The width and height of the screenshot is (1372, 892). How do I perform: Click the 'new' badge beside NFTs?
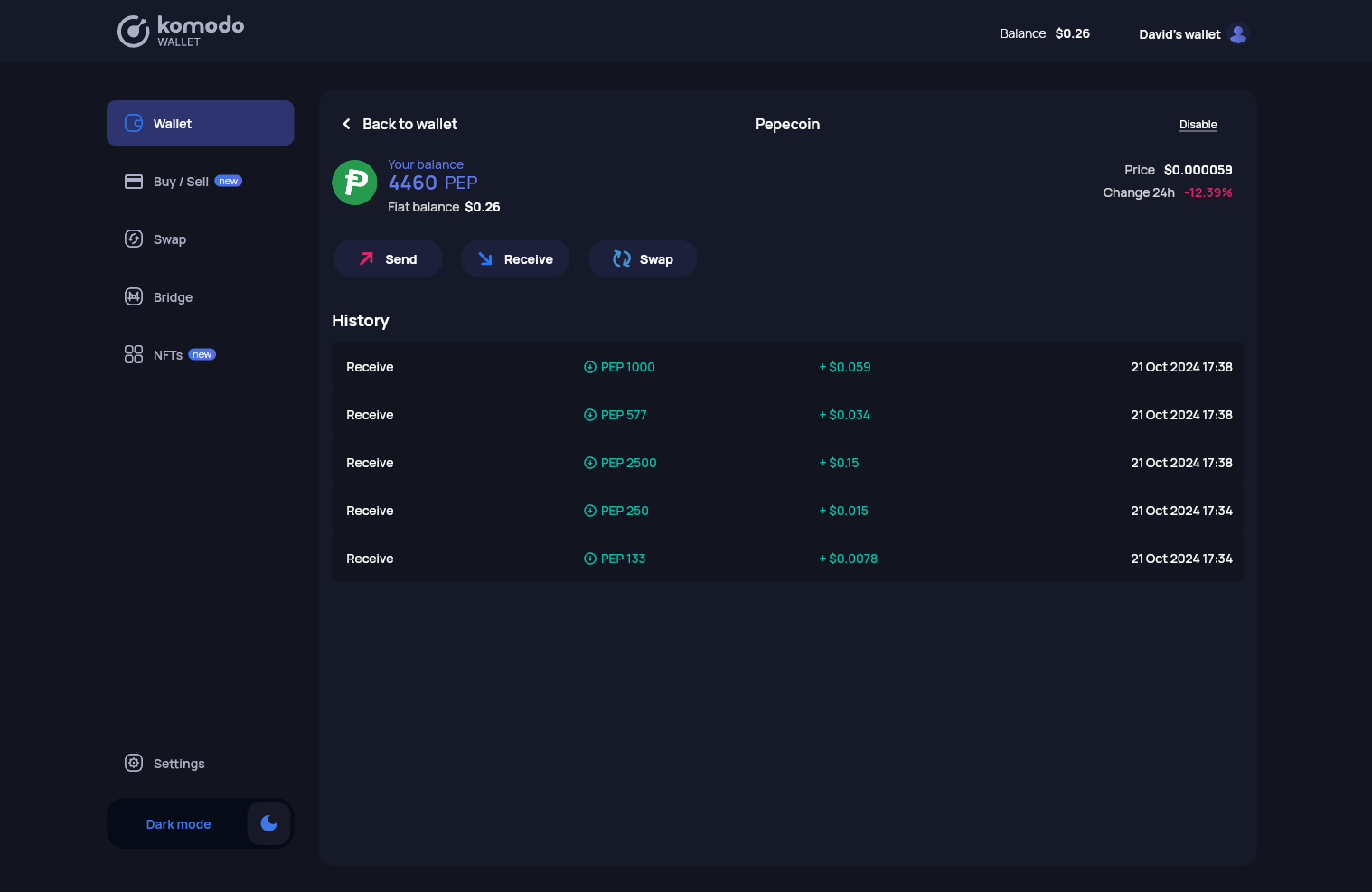click(202, 354)
